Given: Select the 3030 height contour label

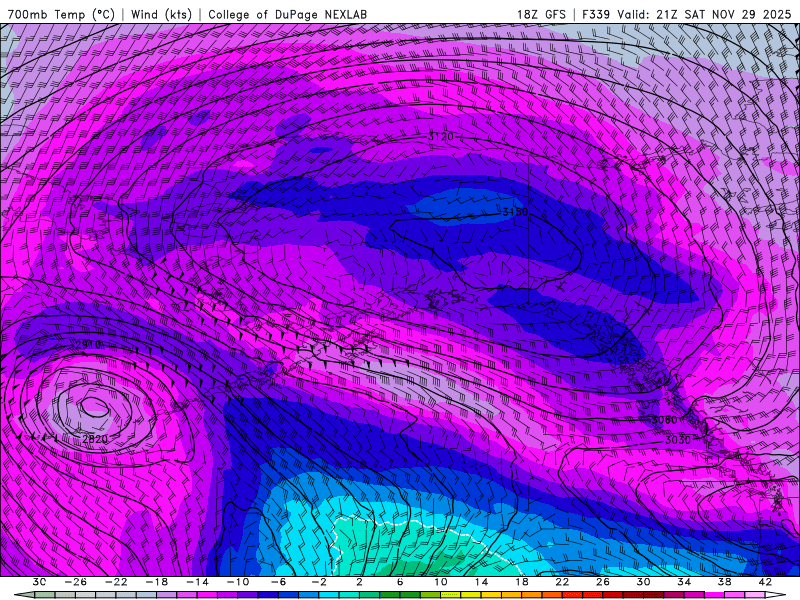Looking at the screenshot, I should (x=678, y=440).
